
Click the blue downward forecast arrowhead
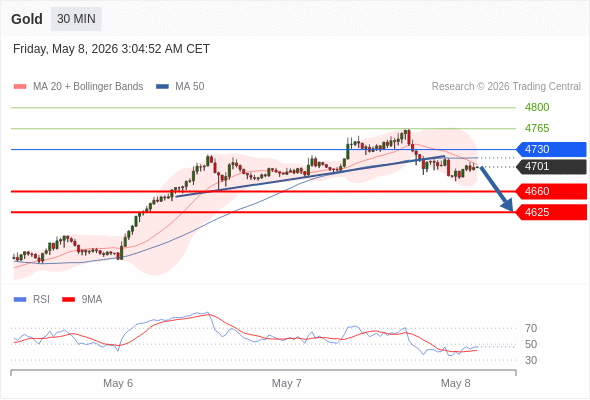[x=508, y=205]
